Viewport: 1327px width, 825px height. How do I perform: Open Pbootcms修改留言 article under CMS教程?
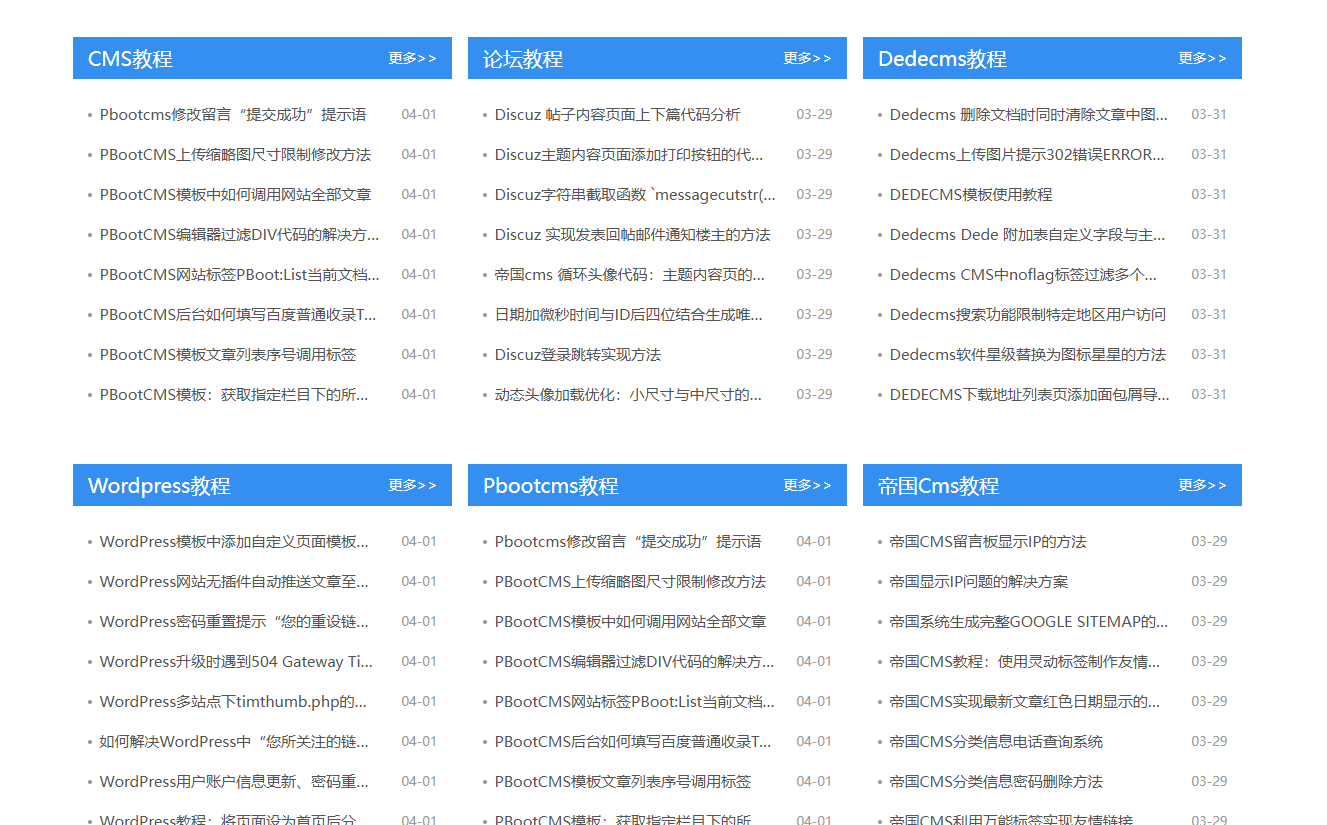click(x=233, y=115)
